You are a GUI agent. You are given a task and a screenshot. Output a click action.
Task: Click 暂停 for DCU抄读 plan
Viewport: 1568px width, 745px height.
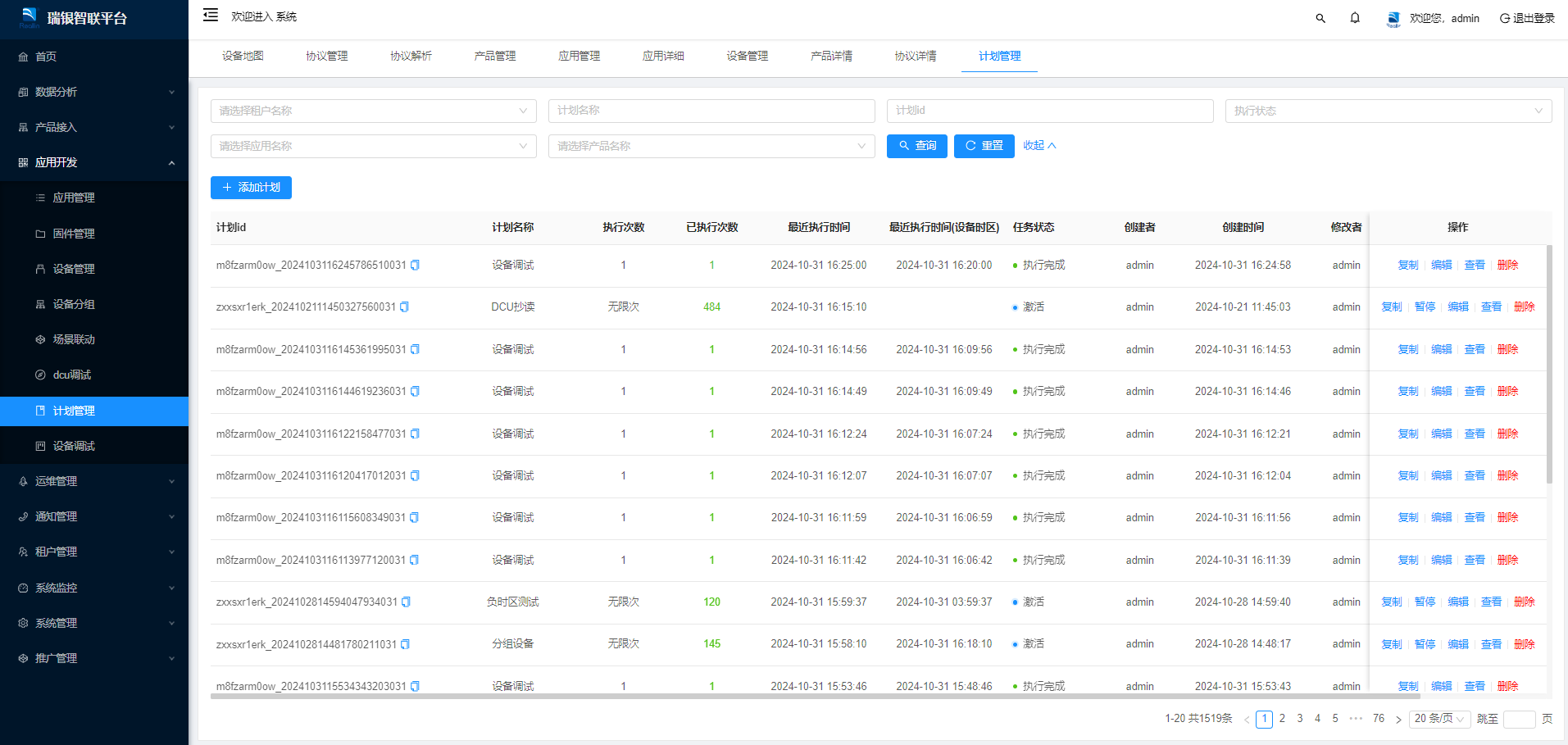pos(1425,307)
